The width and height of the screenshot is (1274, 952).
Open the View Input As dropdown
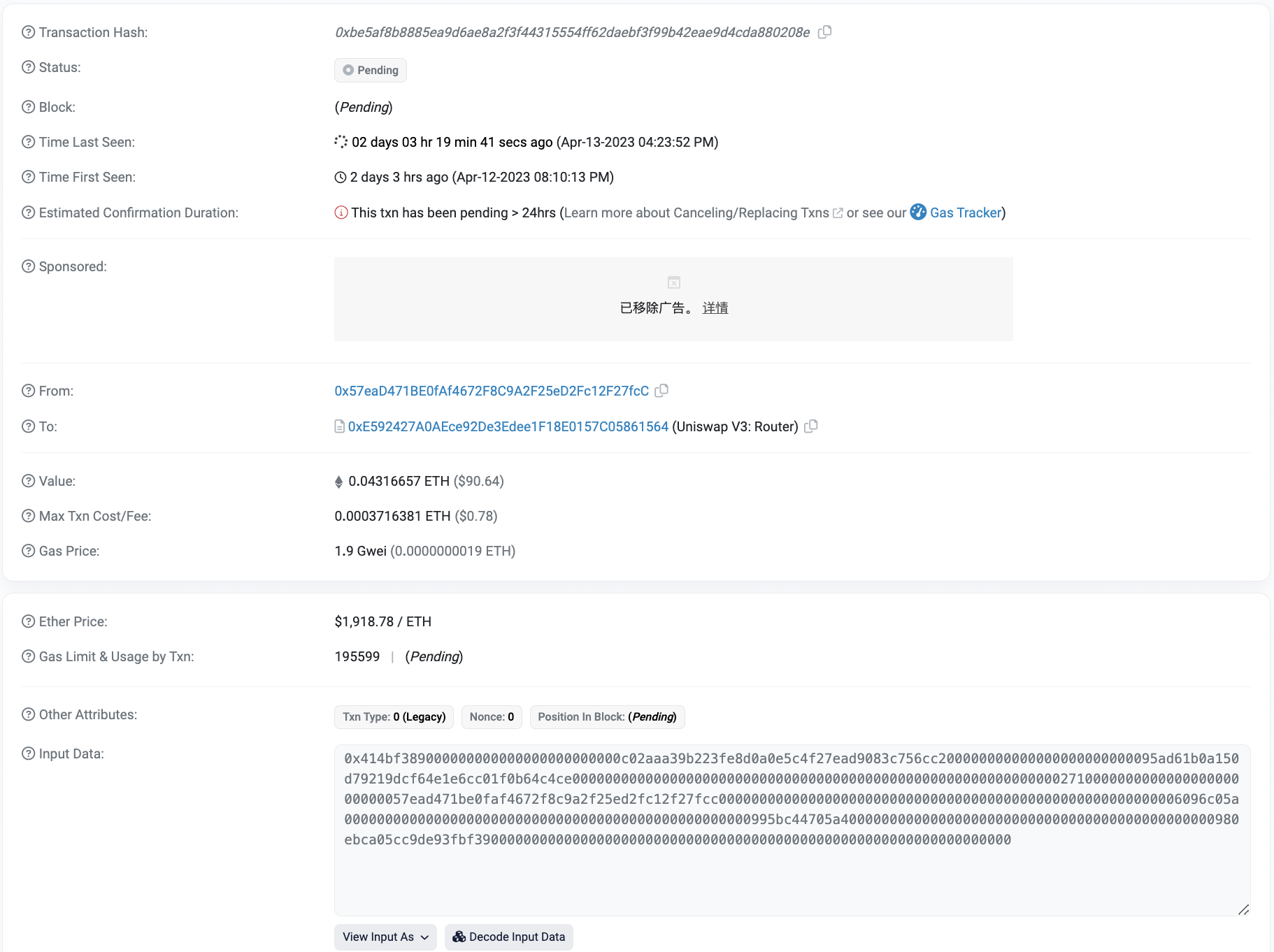[385, 937]
